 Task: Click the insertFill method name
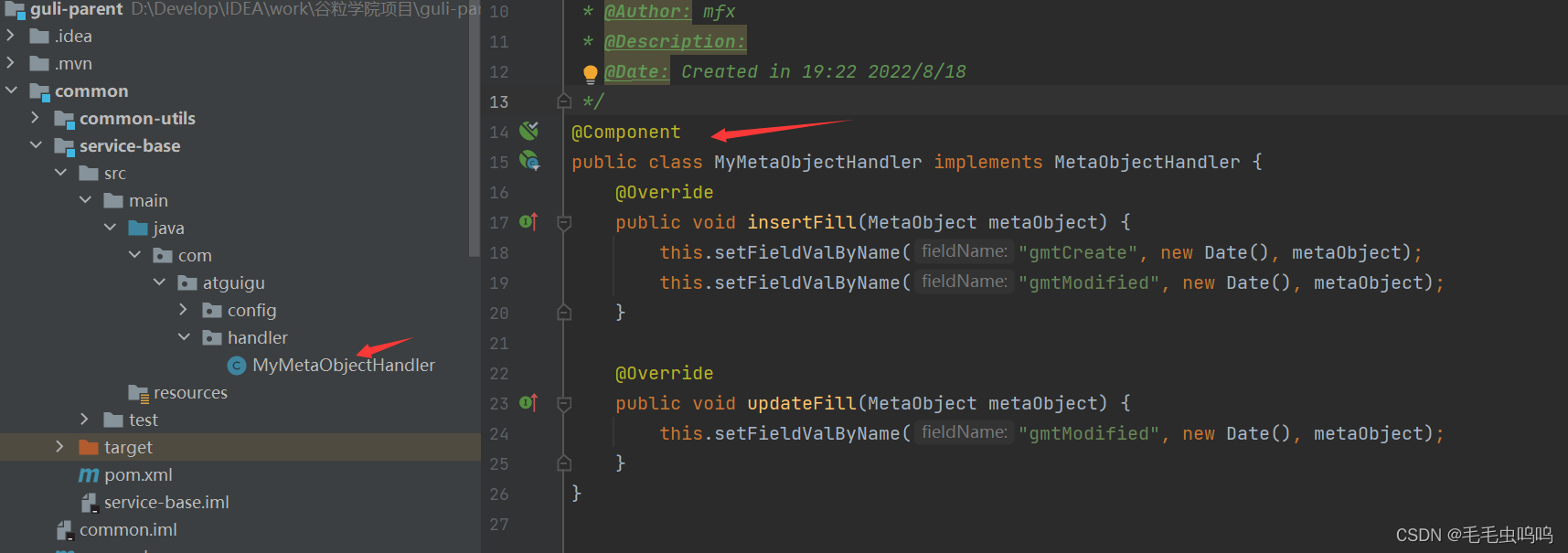click(x=802, y=222)
